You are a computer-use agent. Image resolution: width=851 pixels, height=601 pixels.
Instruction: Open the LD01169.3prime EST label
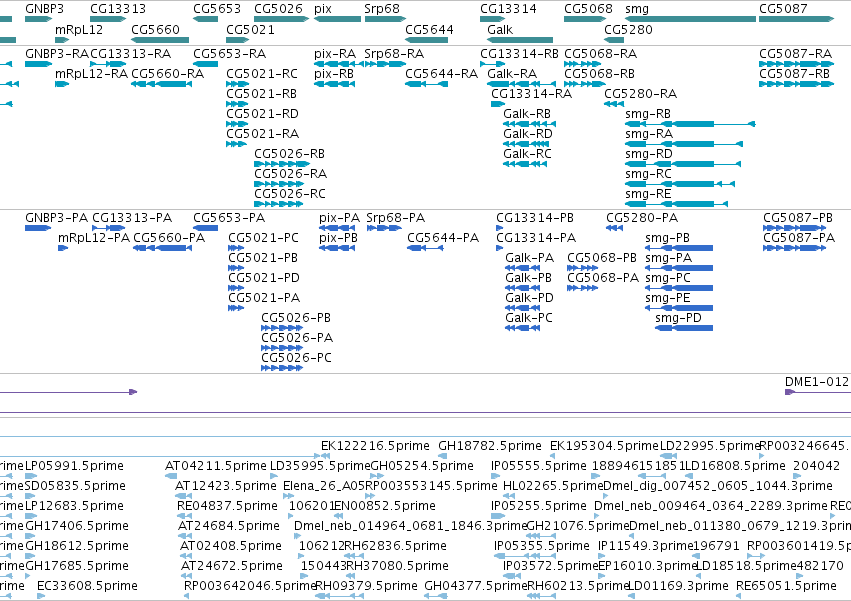[x=677, y=586]
